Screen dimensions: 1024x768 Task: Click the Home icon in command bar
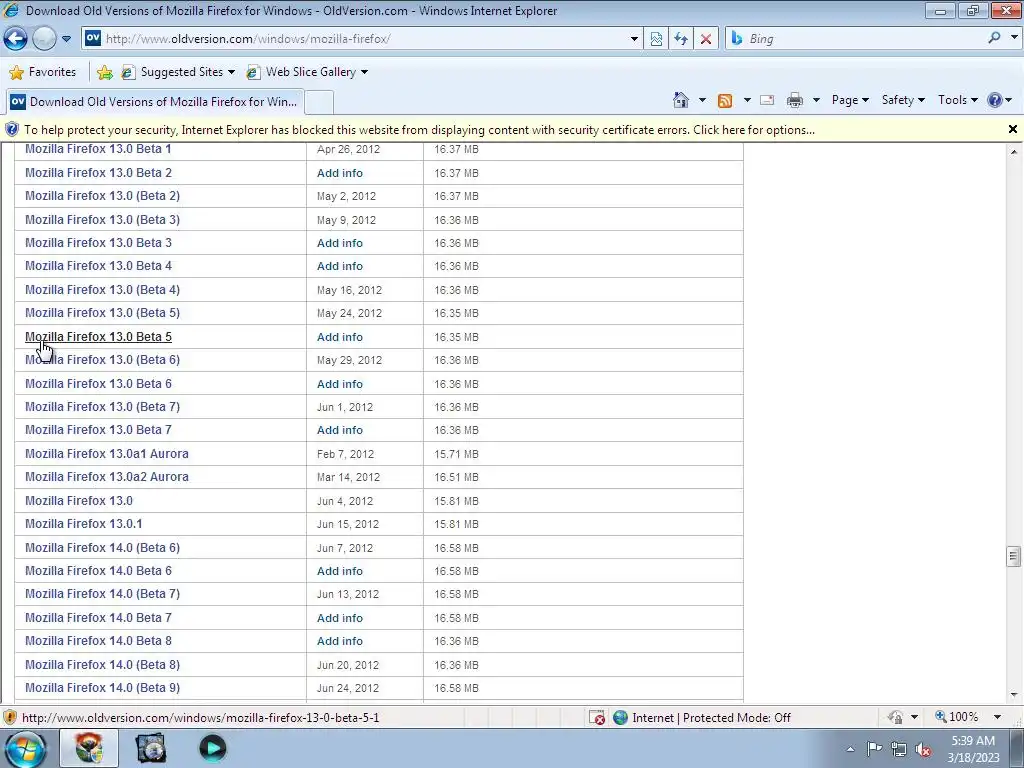coord(681,100)
